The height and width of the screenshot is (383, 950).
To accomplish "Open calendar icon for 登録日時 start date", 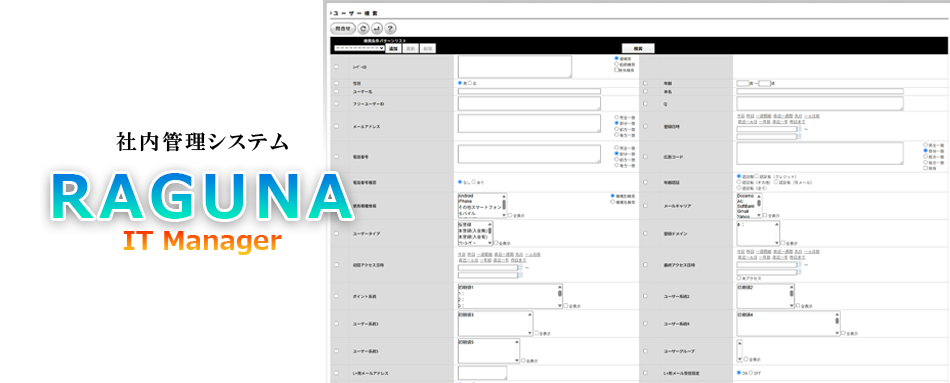I will (x=799, y=128).
